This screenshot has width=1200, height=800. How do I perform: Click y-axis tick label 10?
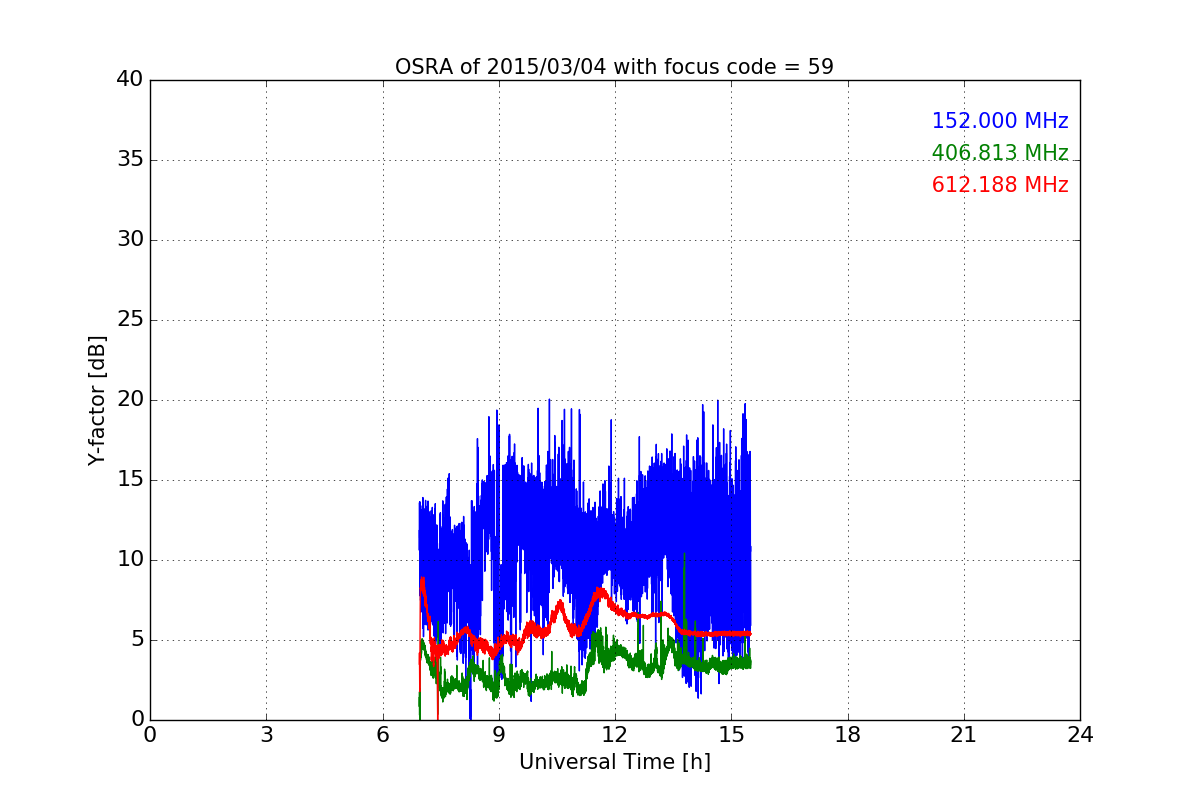click(130, 560)
